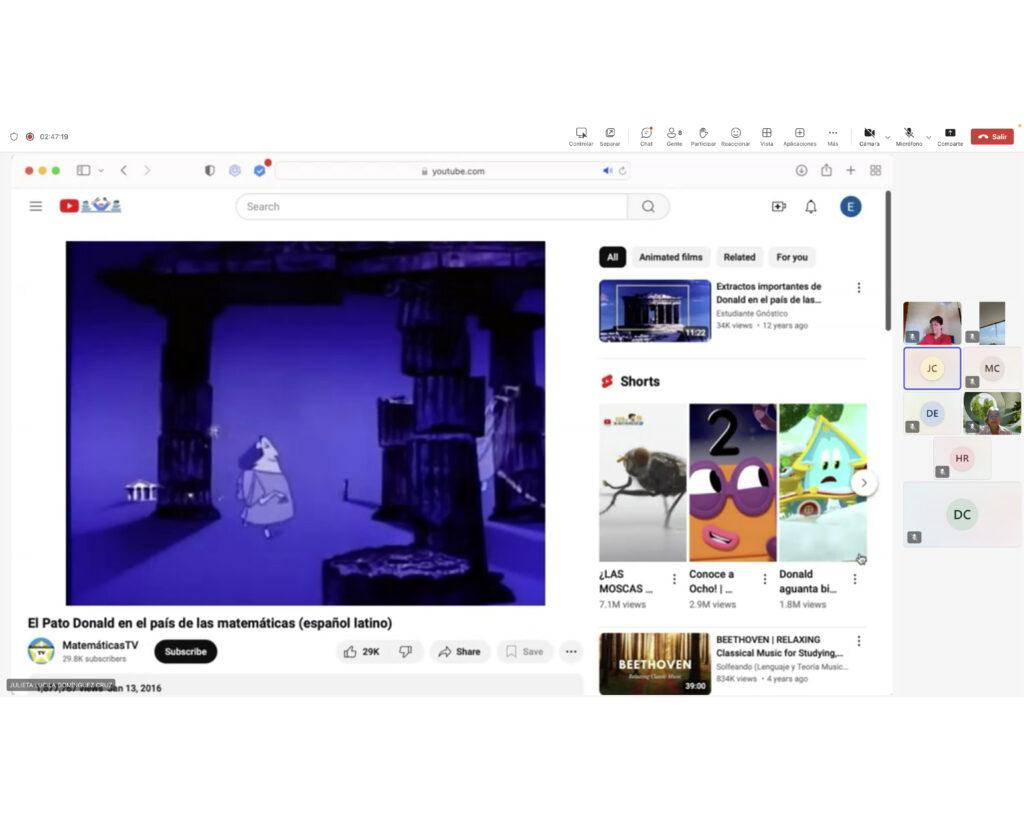Open options for the Beethoven video

[859, 641]
